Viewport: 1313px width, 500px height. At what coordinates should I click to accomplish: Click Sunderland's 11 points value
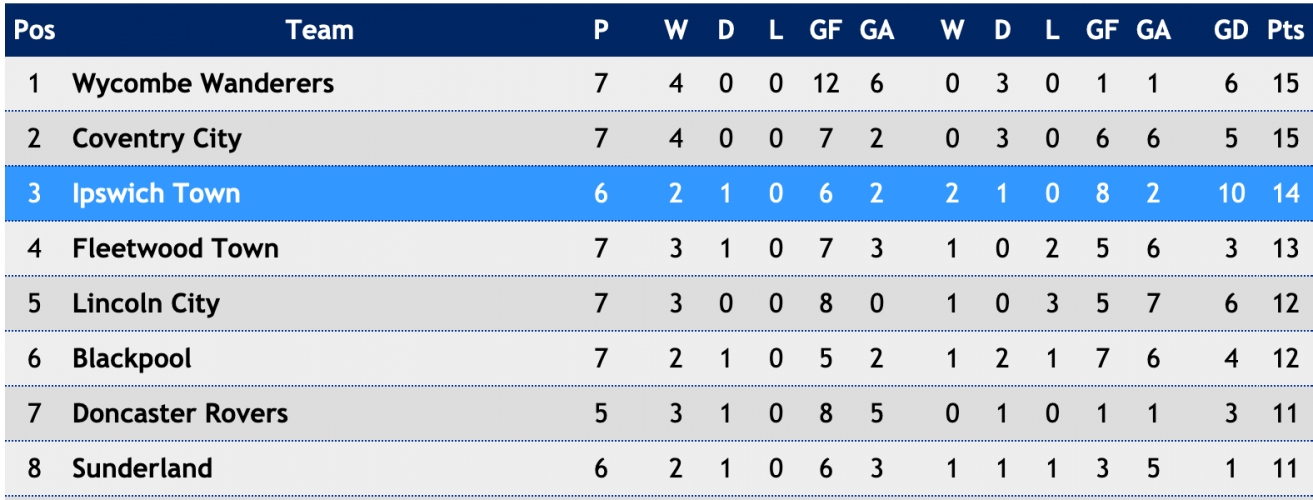(1286, 468)
